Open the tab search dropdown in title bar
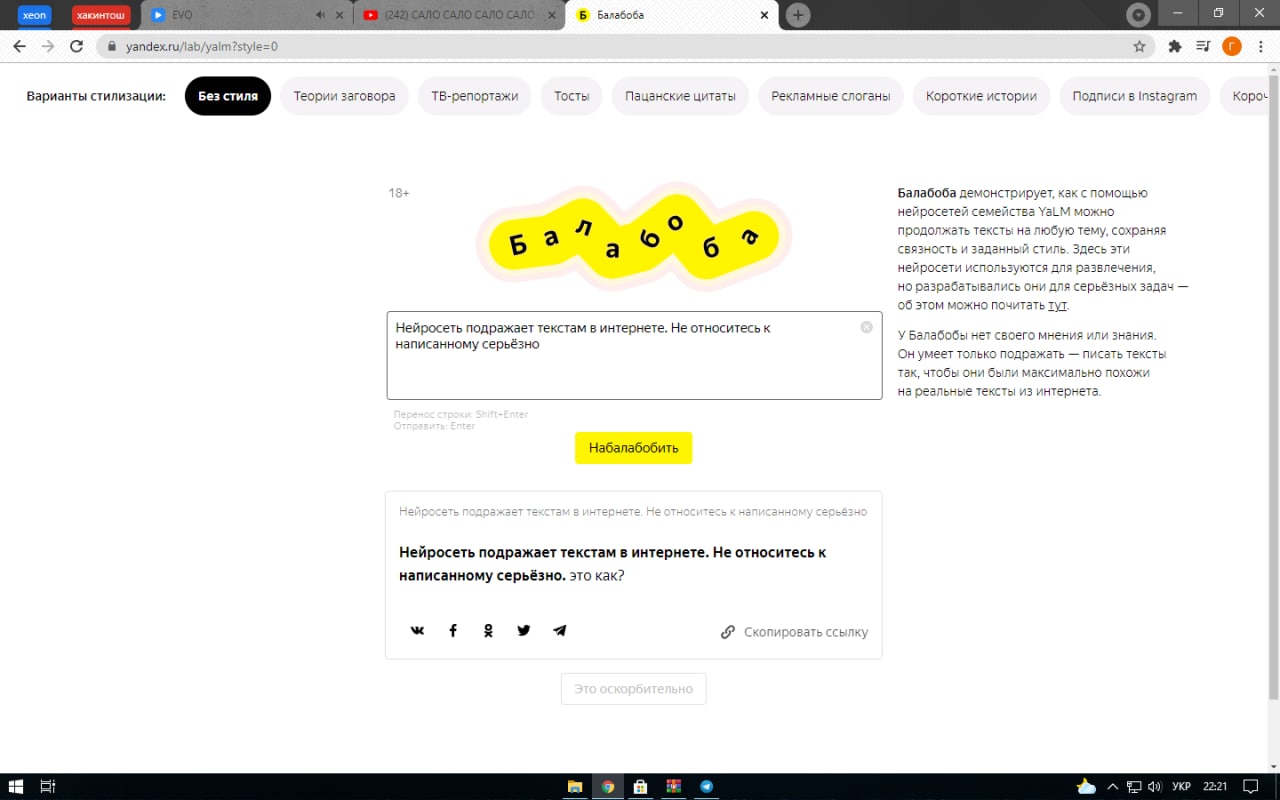 point(1138,15)
